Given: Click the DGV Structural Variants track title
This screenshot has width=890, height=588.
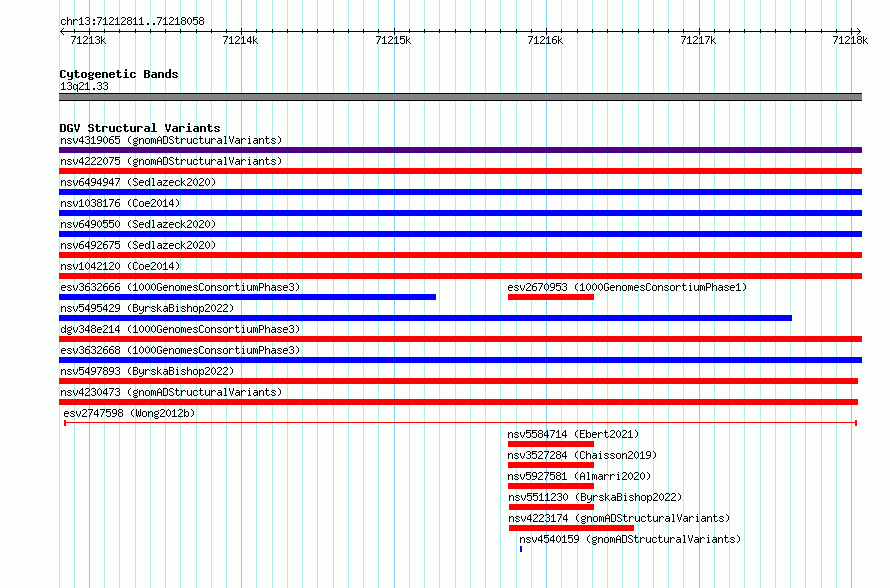Looking at the screenshot, I should tap(140, 128).
